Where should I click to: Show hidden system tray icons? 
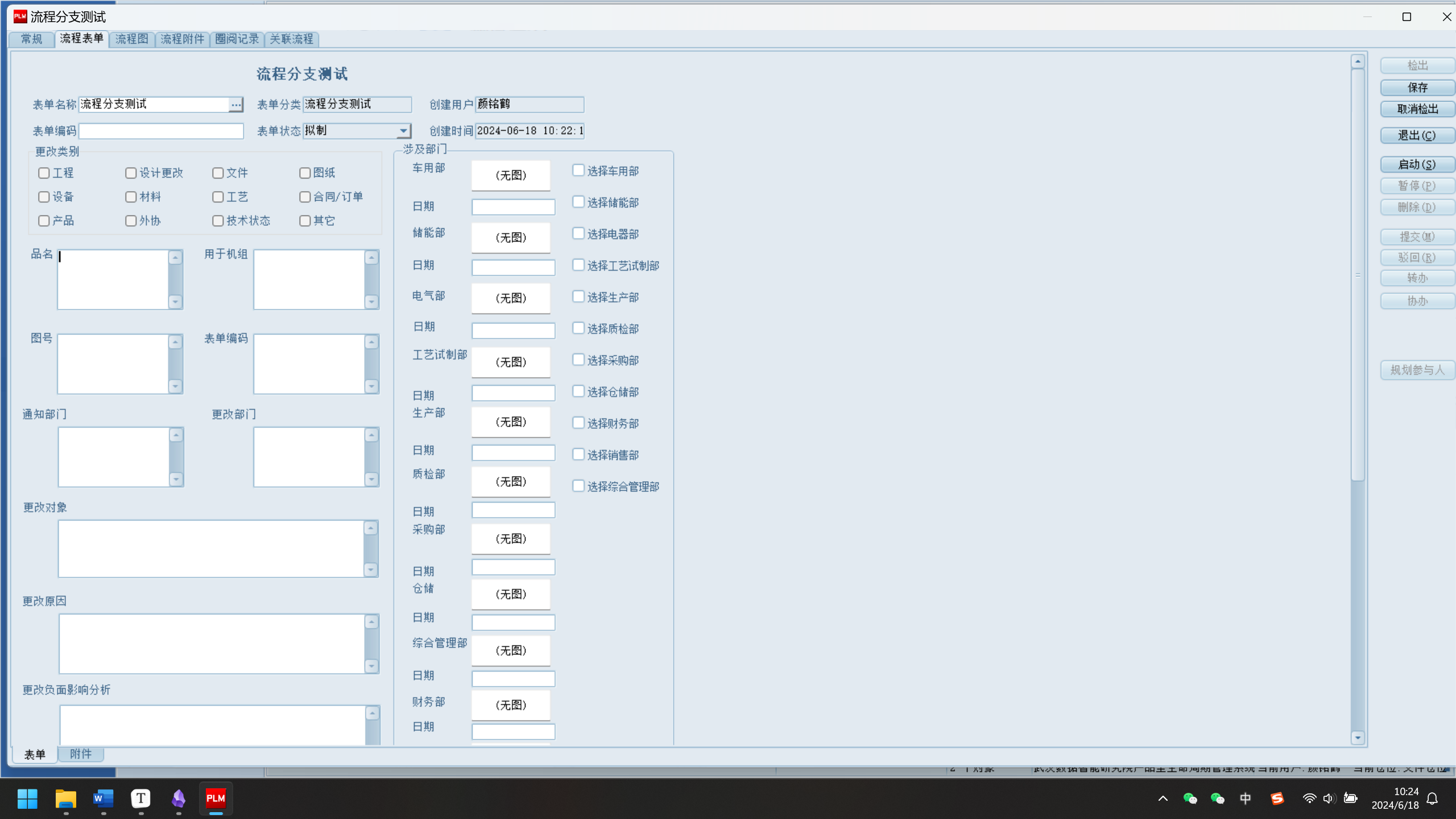coord(1163,799)
